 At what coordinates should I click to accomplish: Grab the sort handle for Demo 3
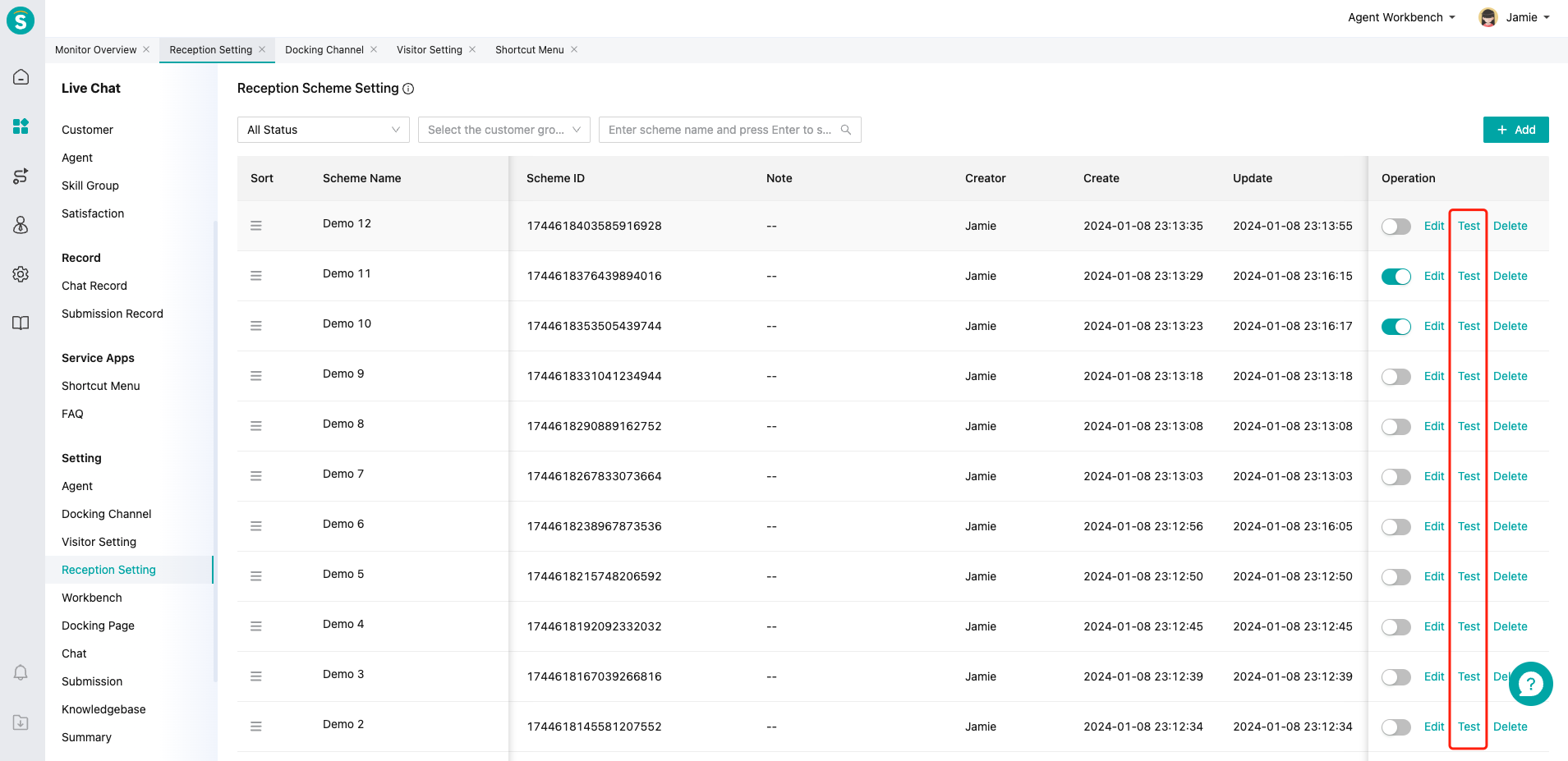click(256, 676)
